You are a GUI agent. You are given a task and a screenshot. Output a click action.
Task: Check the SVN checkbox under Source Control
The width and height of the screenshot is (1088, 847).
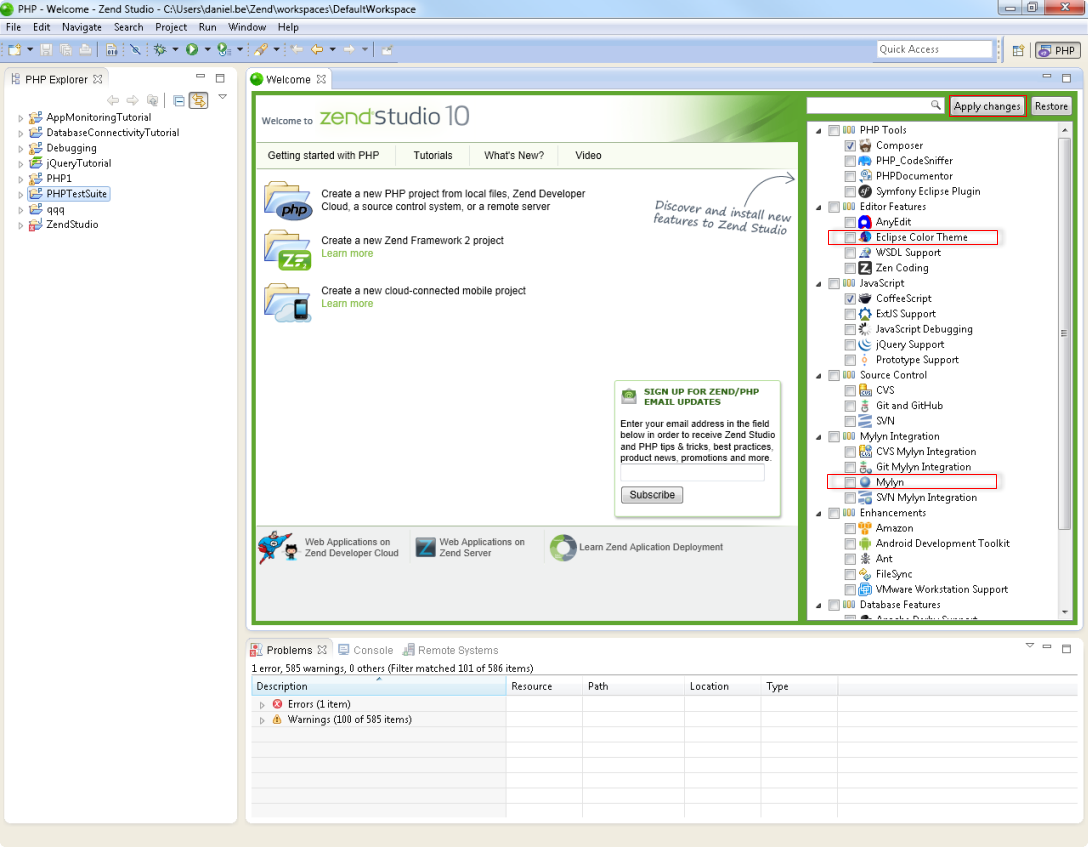(850, 421)
